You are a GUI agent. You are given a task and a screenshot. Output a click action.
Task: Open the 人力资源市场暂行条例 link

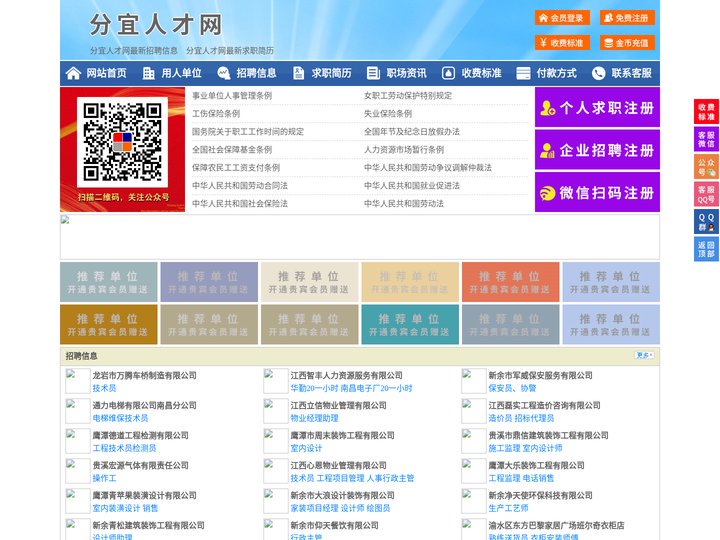[x=404, y=150]
